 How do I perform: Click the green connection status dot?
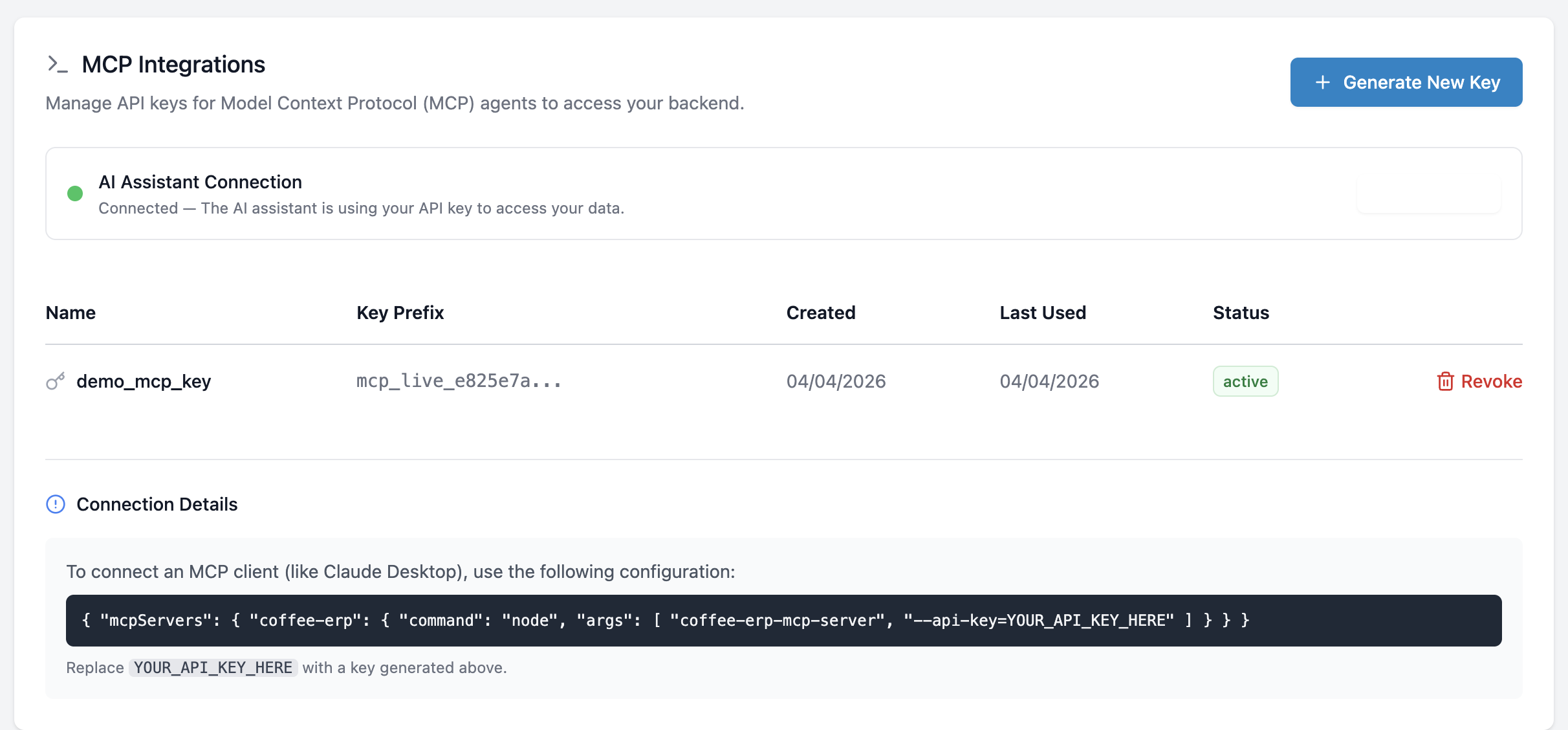[76, 193]
